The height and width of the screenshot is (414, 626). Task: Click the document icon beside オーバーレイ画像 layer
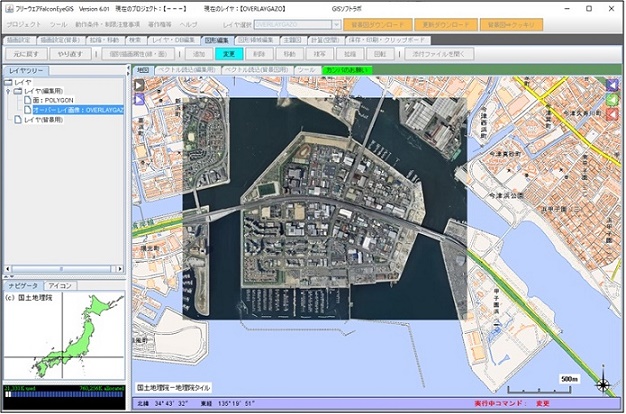[x=28, y=109]
